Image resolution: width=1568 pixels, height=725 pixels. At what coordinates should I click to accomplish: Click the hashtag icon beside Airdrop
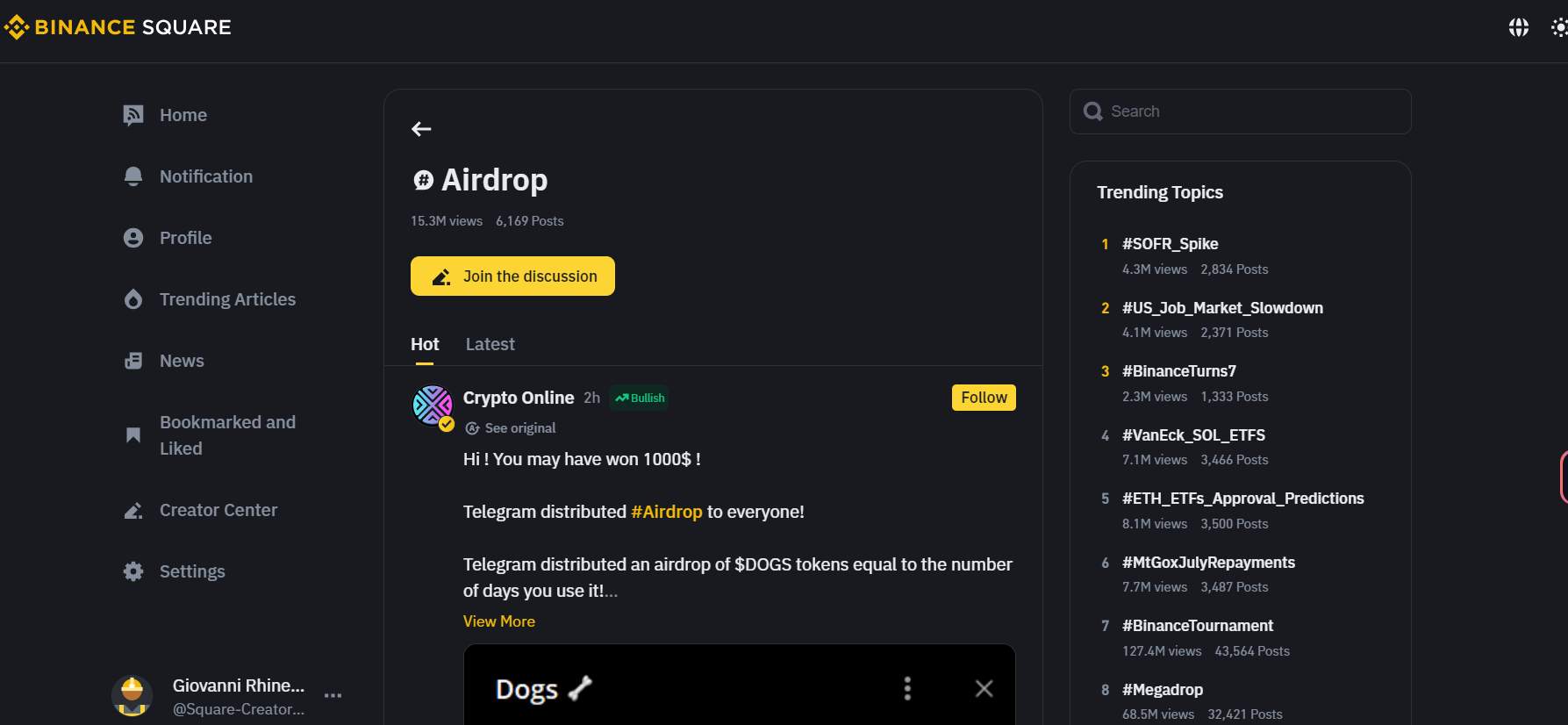click(423, 180)
